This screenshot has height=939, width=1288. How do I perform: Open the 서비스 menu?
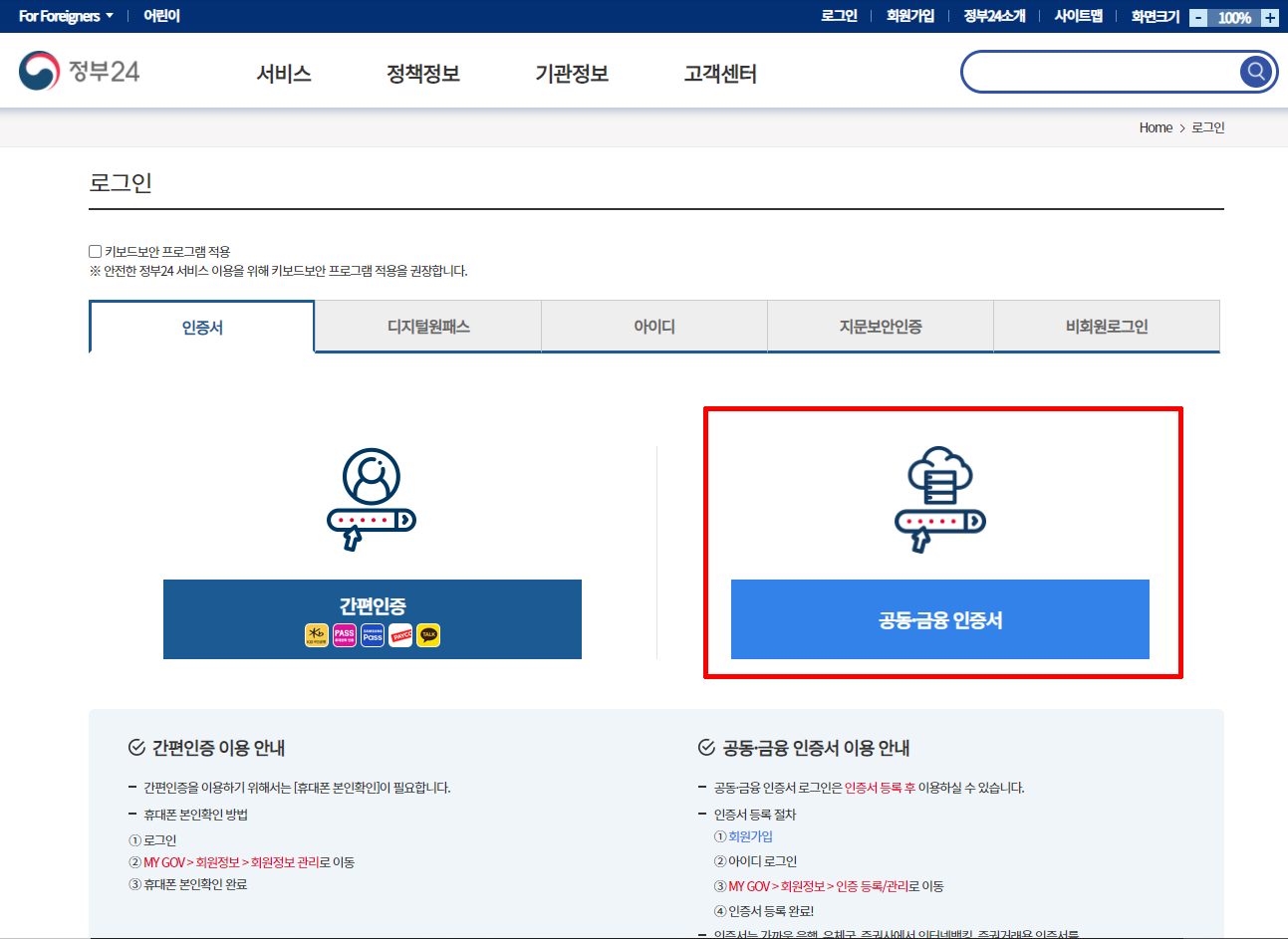point(284,74)
